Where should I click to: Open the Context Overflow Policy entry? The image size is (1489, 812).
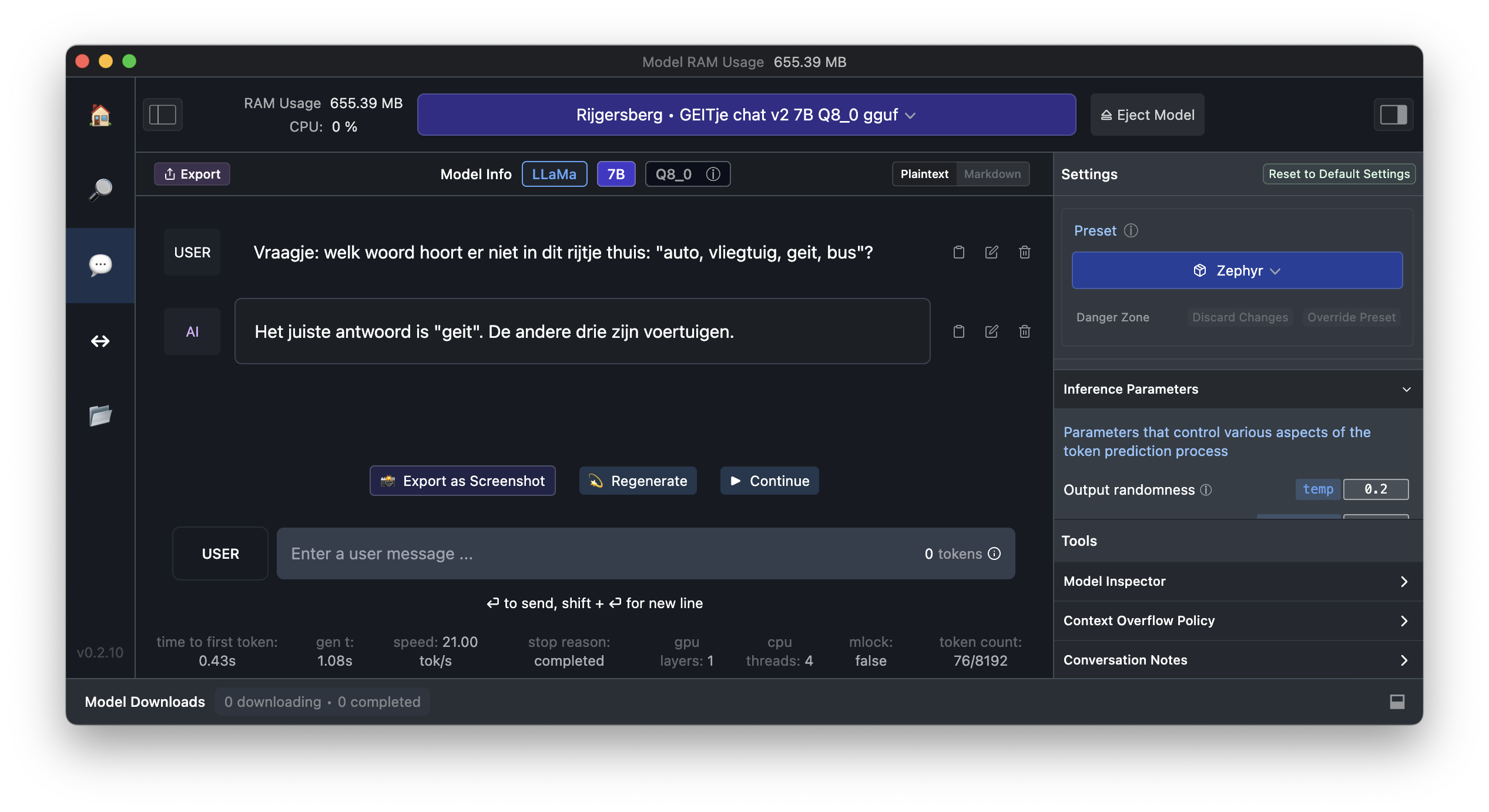pyautogui.click(x=1237, y=621)
